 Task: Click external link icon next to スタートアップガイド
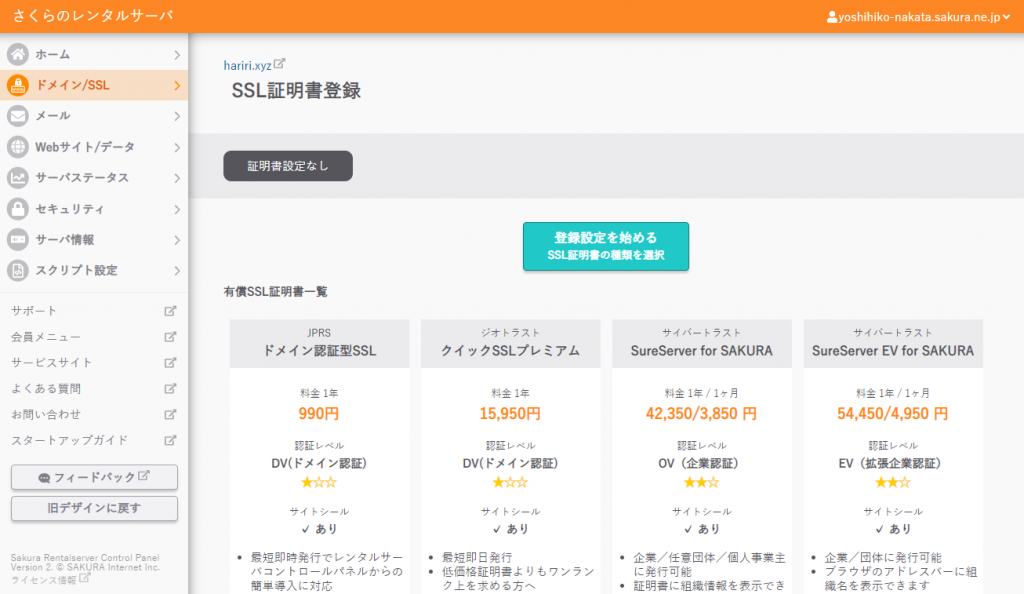point(170,440)
